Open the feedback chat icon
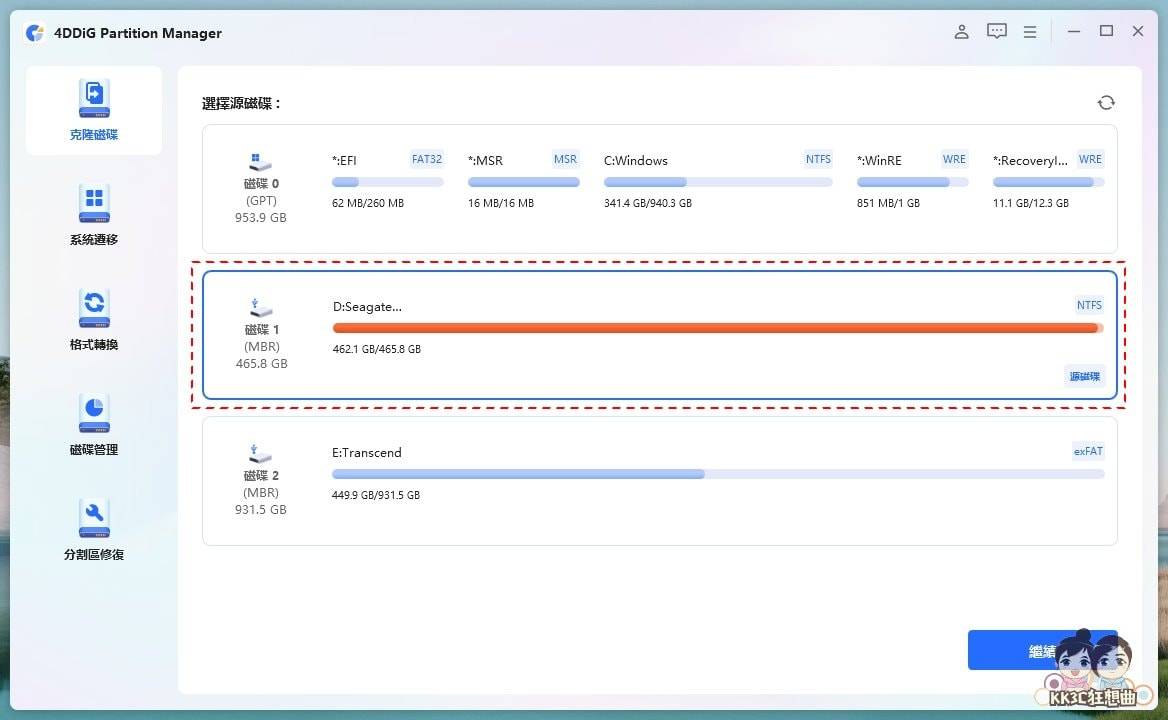The height and width of the screenshot is (720, 1168). click(x=997, y=31)
